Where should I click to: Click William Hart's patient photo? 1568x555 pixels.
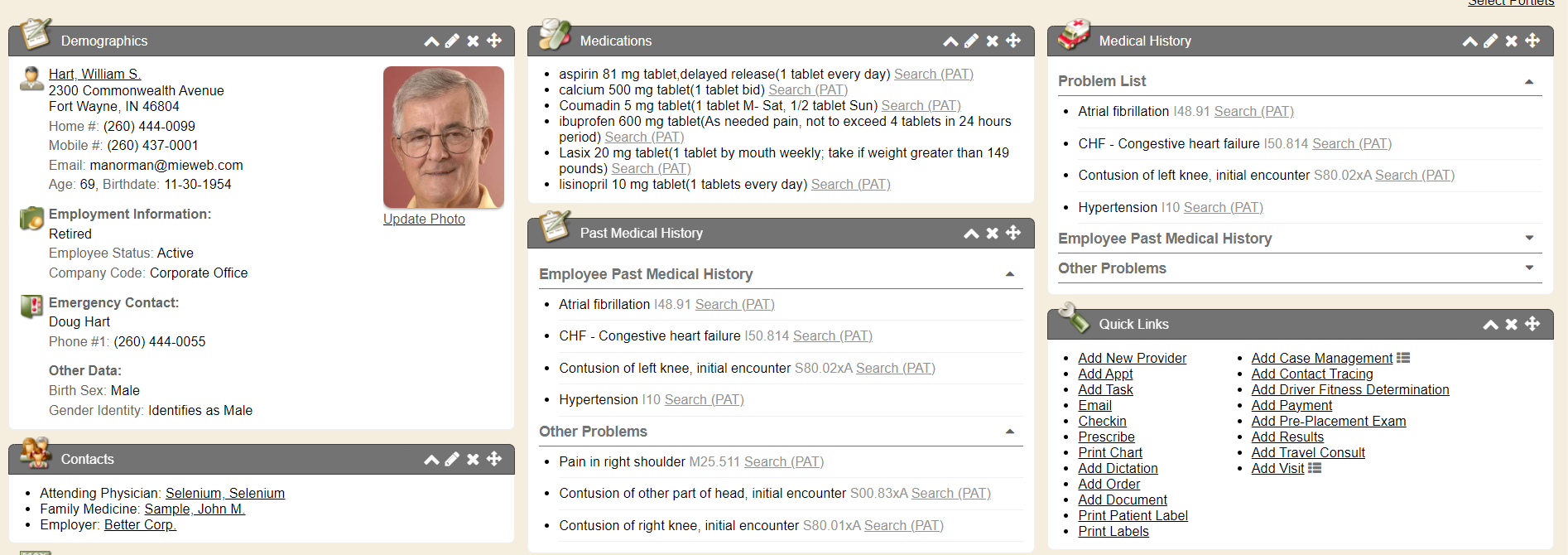click(444, 137)
